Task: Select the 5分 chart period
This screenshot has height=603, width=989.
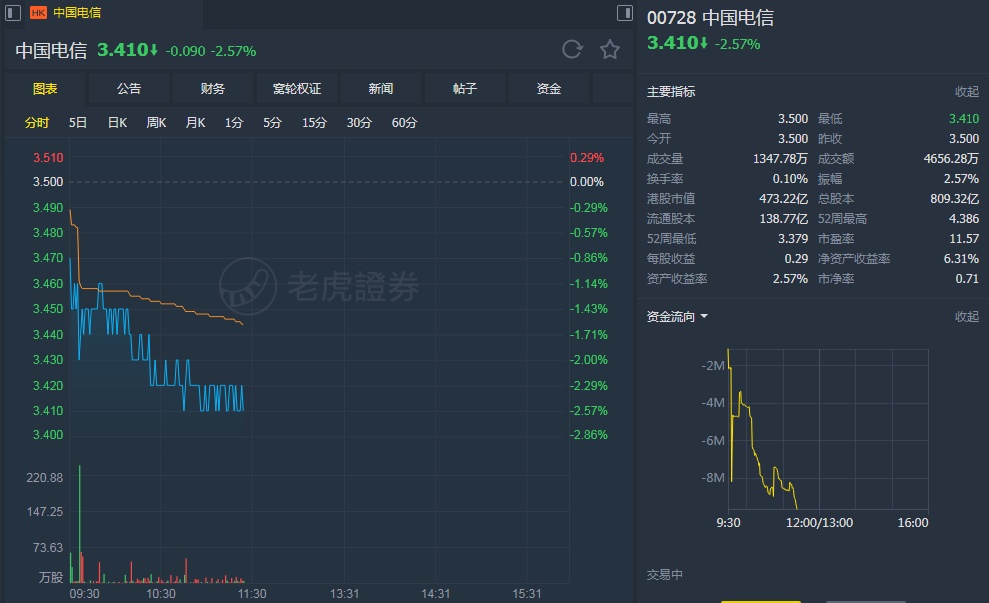Action: (272, 122)
